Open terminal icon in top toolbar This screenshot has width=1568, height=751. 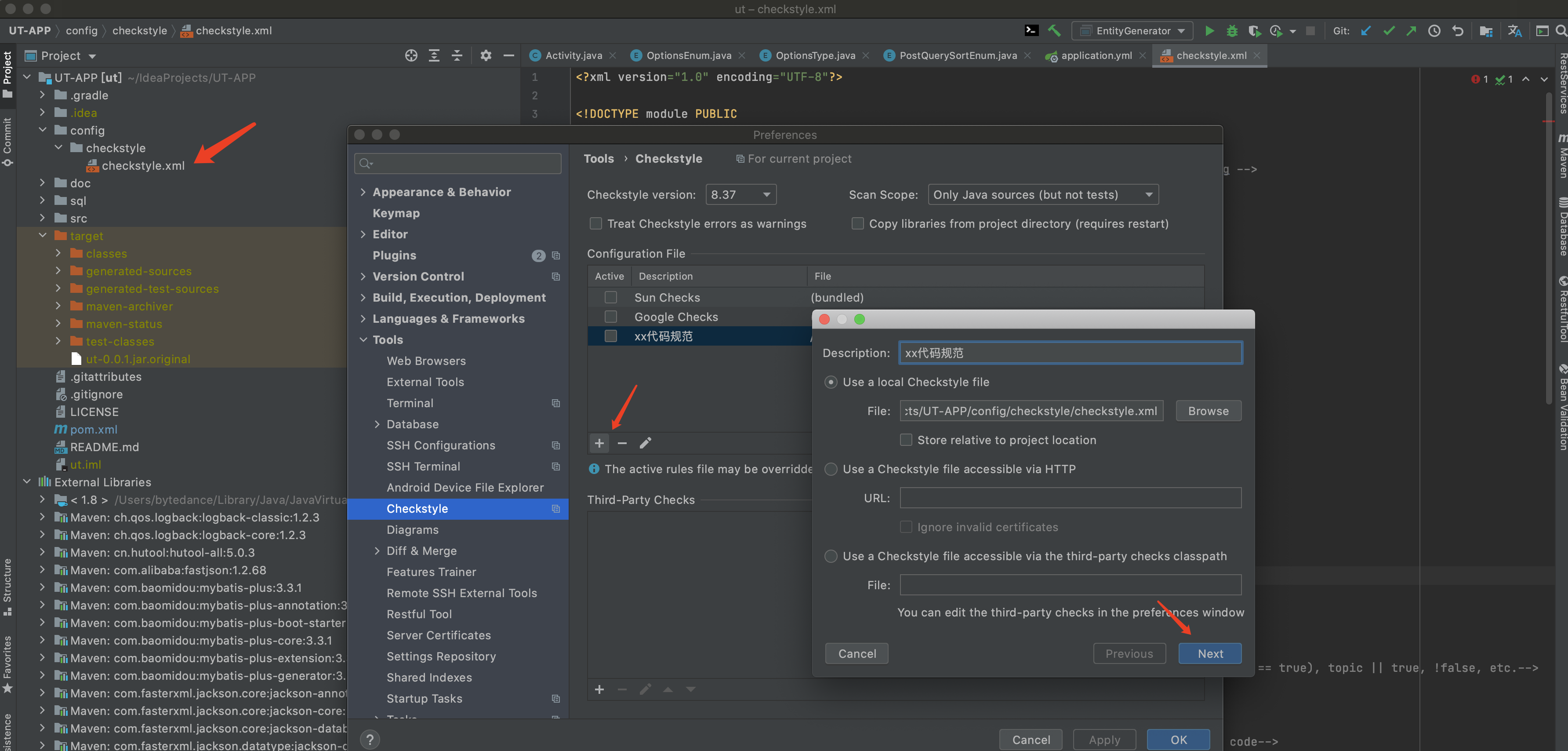click(x=1031, y=30)
